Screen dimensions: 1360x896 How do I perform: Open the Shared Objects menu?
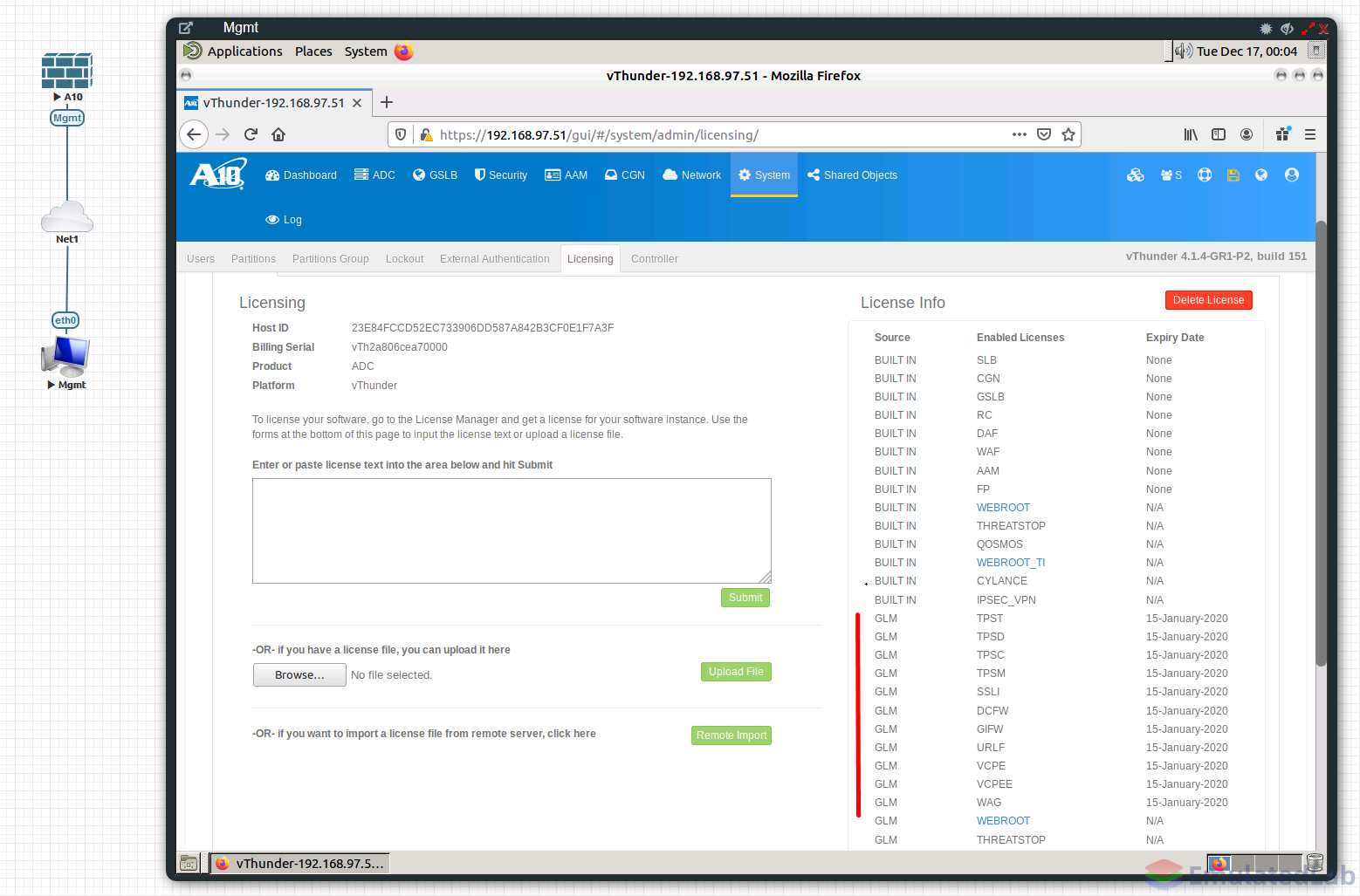pos(852,175)
